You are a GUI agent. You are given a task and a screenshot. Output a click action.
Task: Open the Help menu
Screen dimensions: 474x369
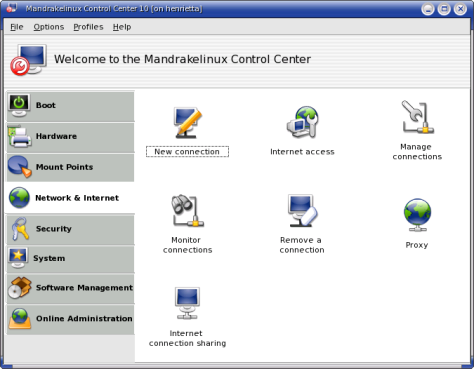[122, 27]
